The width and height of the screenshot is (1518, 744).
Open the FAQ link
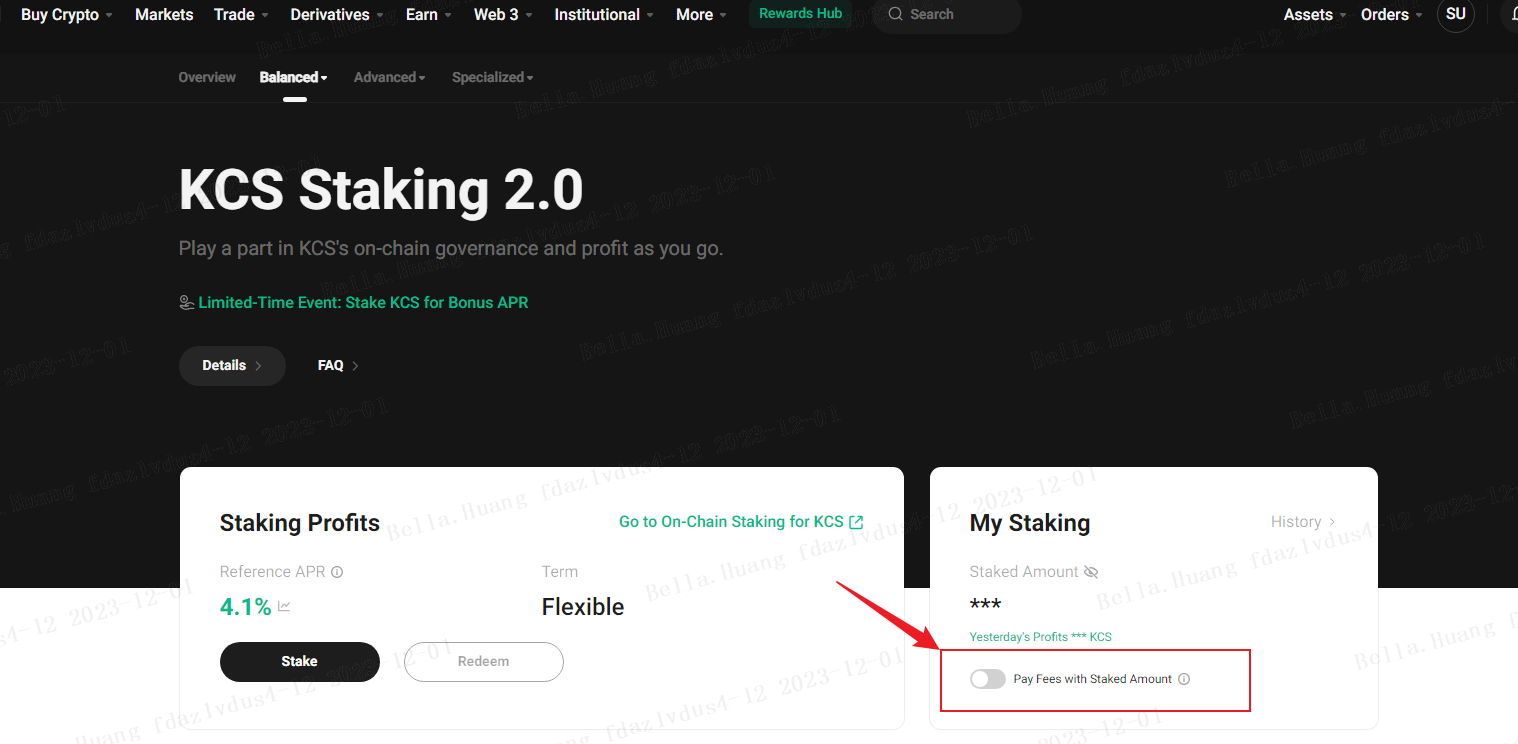click(x=338, y=366)
